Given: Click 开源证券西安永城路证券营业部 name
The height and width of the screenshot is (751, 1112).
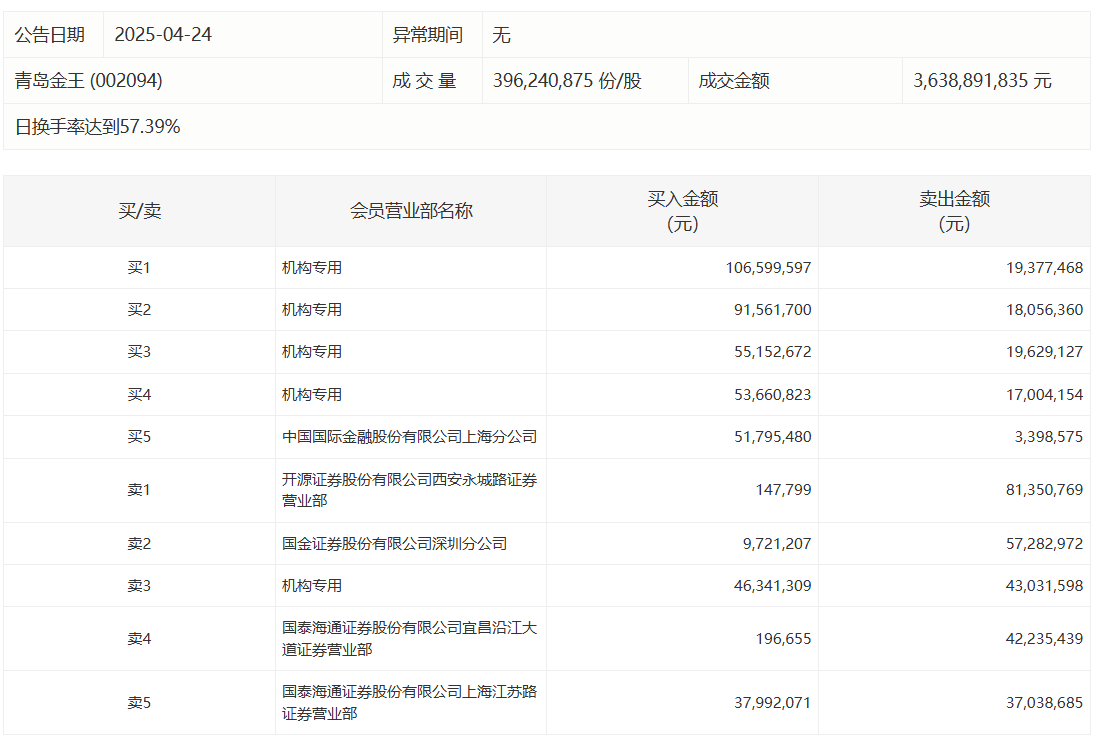Looking at the screenshot, I should (409, 490).
